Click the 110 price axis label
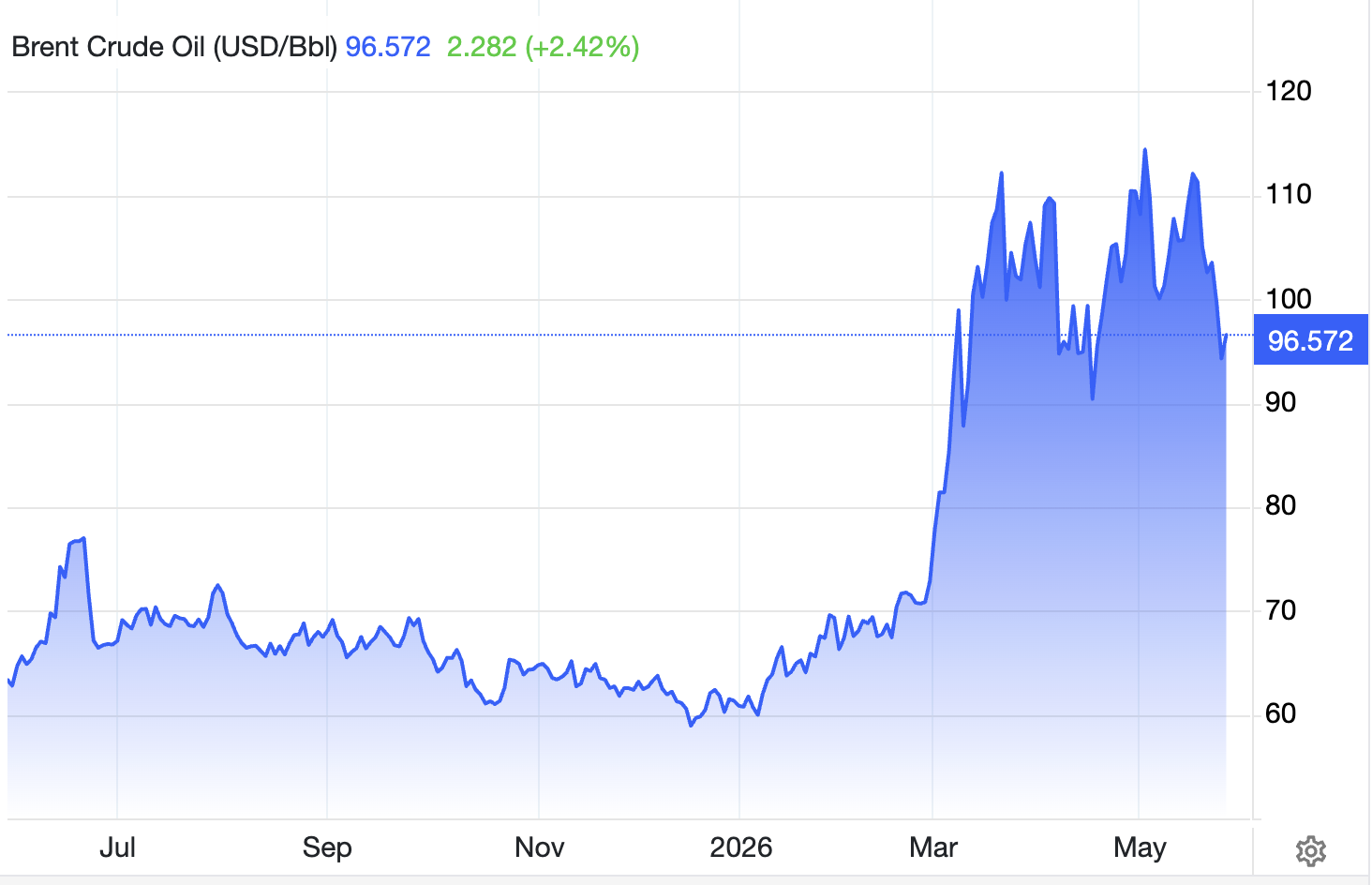This screenshot has width=1372, height=885. tap(1289, 195)
